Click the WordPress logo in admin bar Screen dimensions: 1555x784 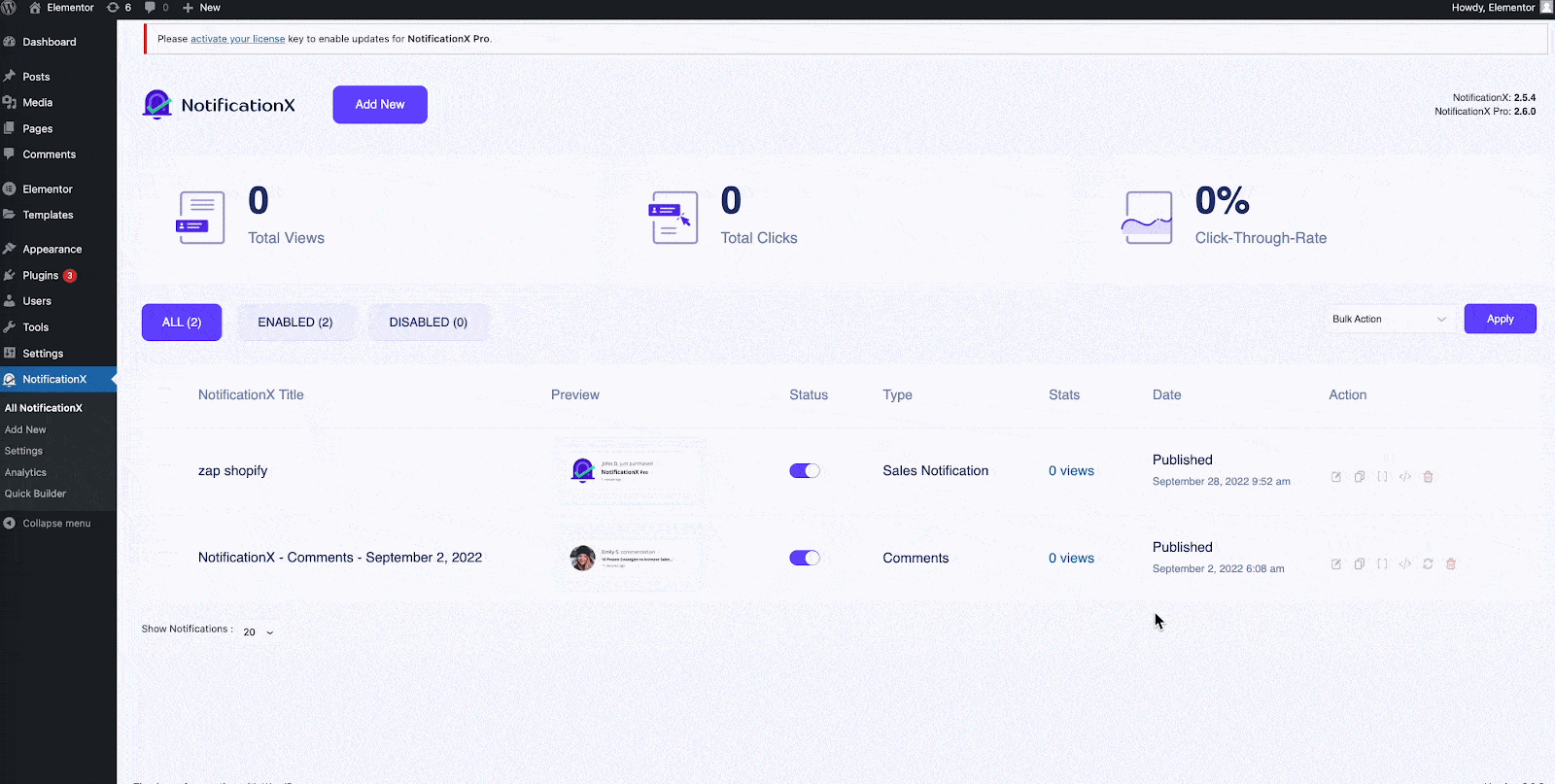(x=9, y=8)
